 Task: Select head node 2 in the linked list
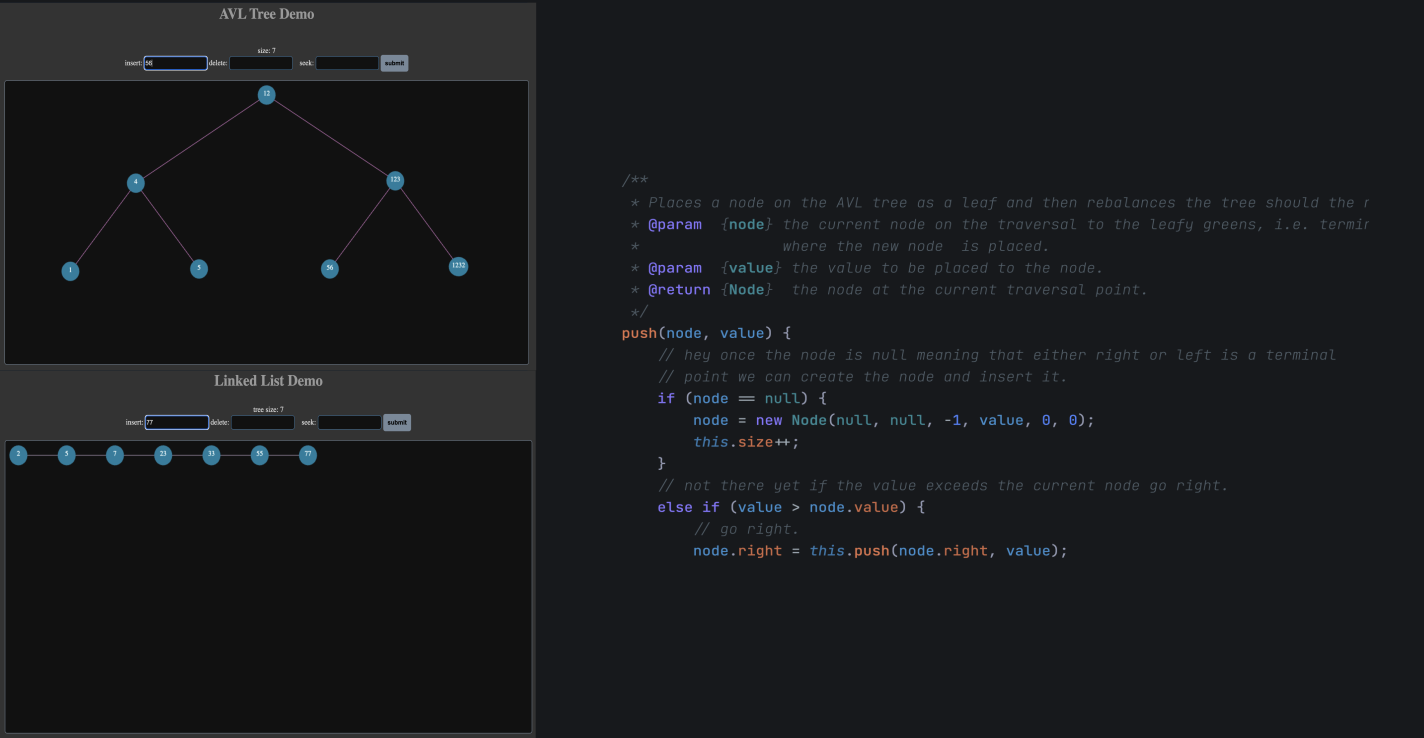(x=18, y=455)
